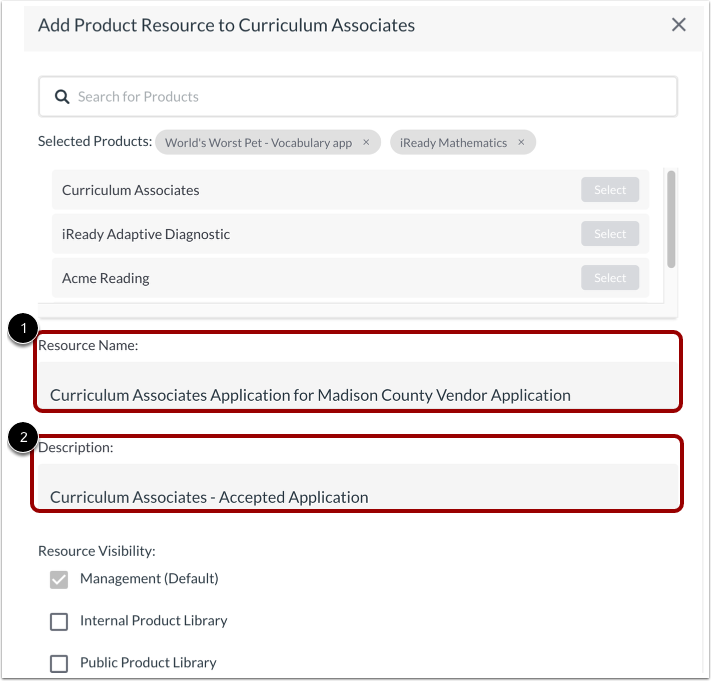Select the Curriculum Associates product
This screenshot has height=681, width=711.
pyautogui.click(x=609, y=190)
